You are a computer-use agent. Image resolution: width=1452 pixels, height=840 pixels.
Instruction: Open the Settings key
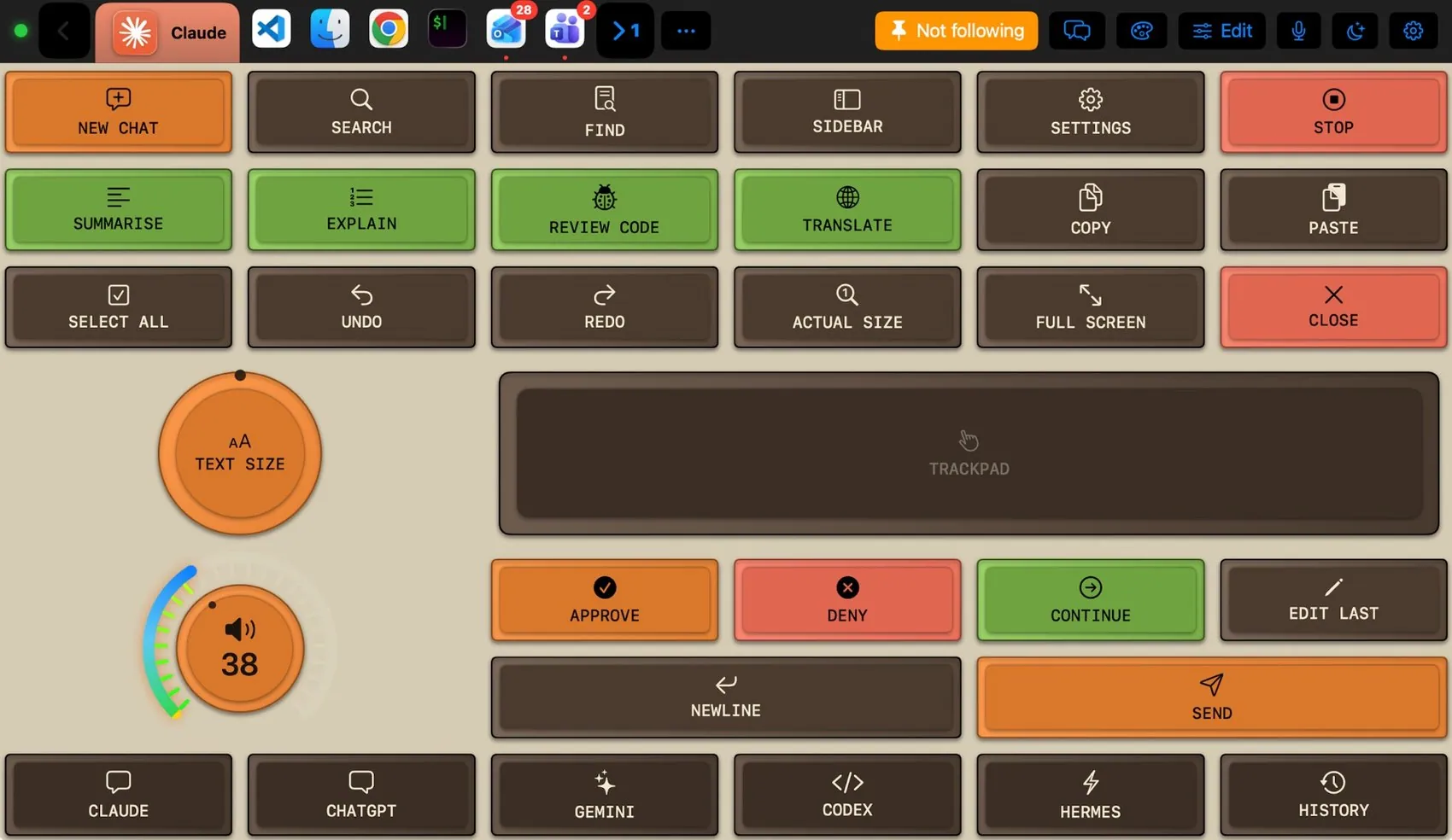pos(1091,112)
